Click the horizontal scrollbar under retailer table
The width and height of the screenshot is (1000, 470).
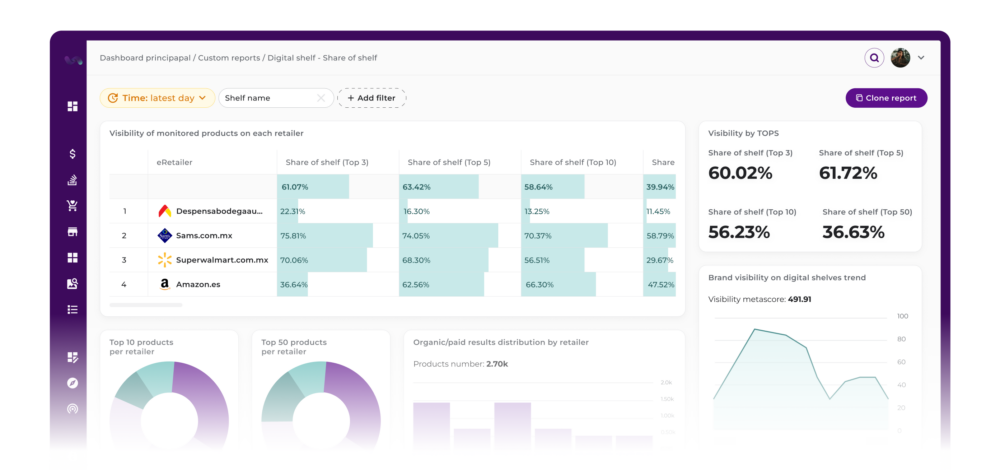[x=146, y=304]
